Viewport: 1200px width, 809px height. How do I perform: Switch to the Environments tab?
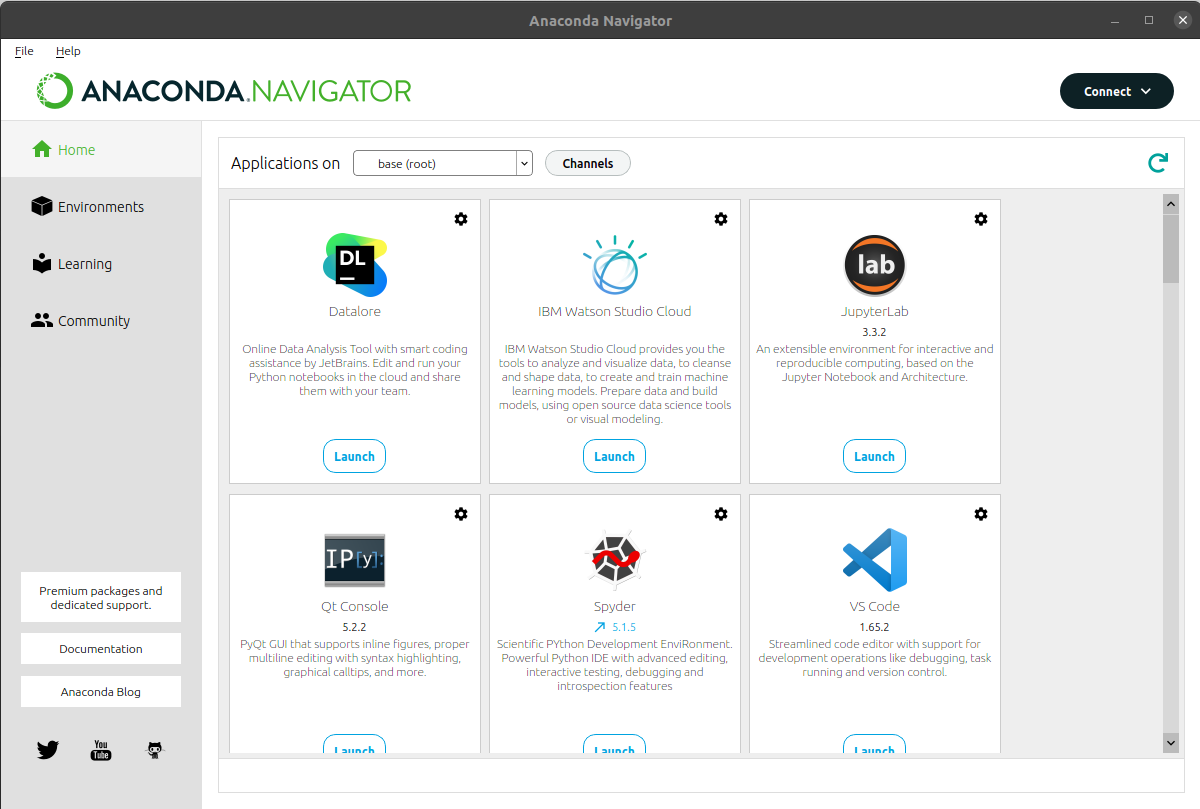coord(101,207)
